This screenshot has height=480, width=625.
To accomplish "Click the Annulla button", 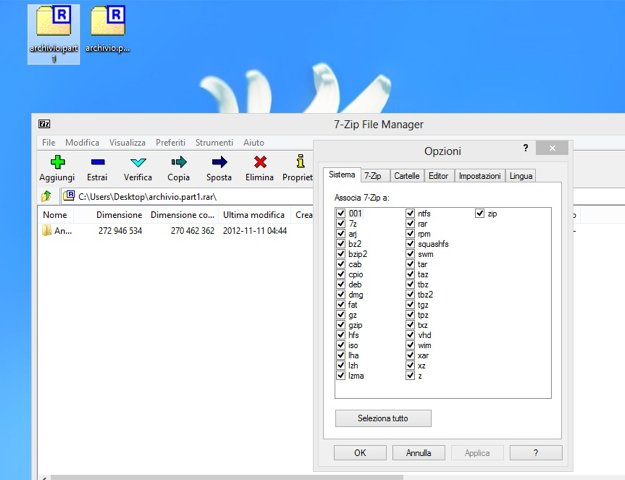I will click(418, 453).
